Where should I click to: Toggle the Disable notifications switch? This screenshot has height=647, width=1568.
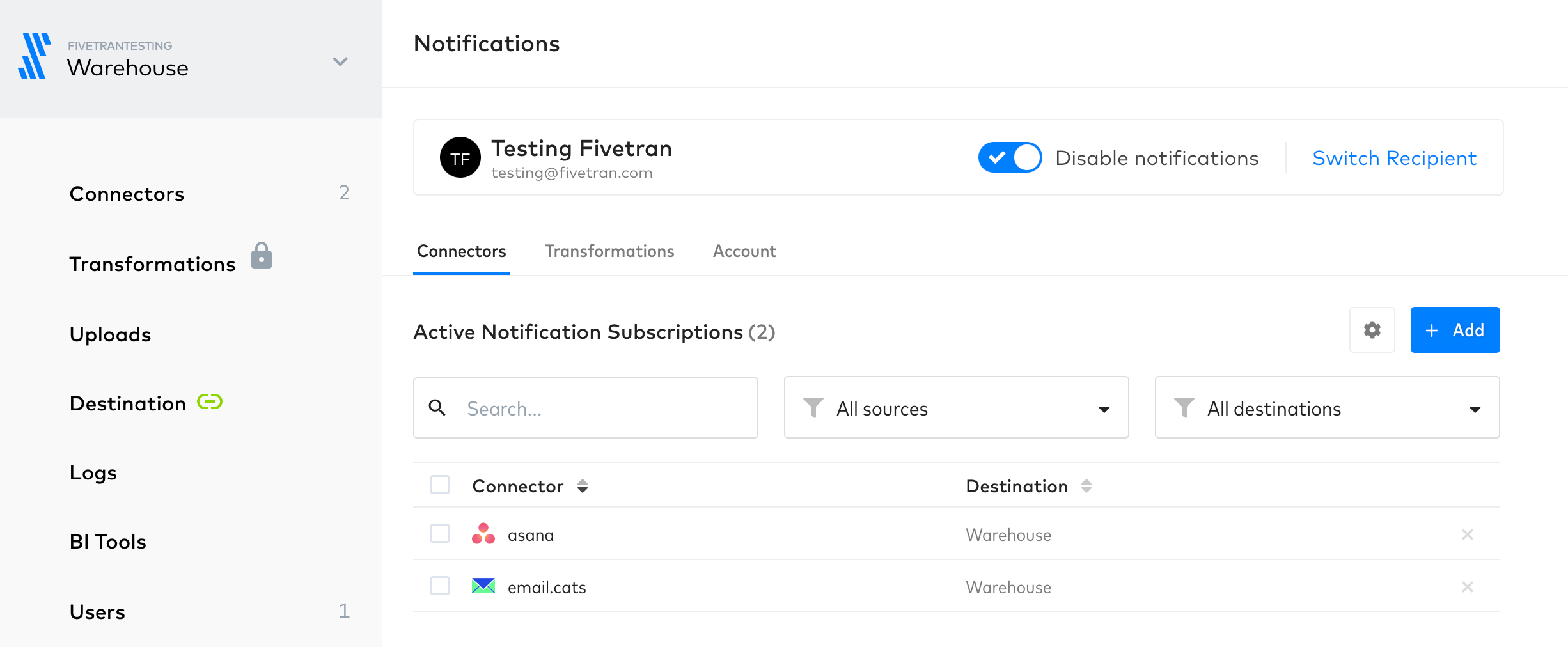(x=1010, y=157)
